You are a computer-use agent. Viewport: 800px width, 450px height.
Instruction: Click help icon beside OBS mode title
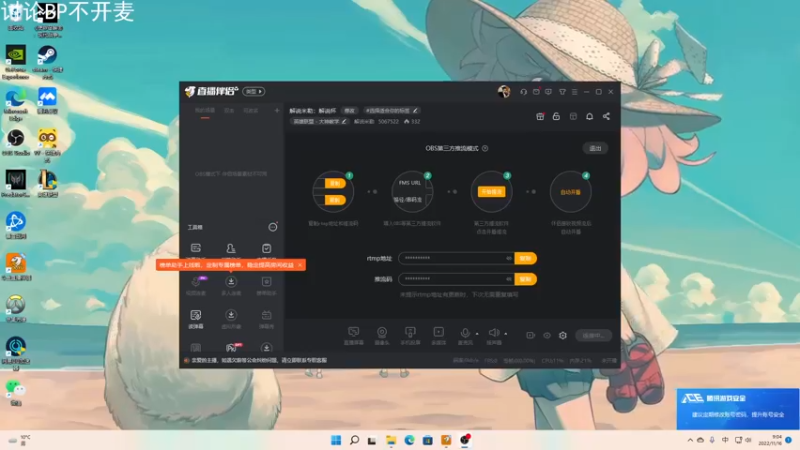coord(485,148)
